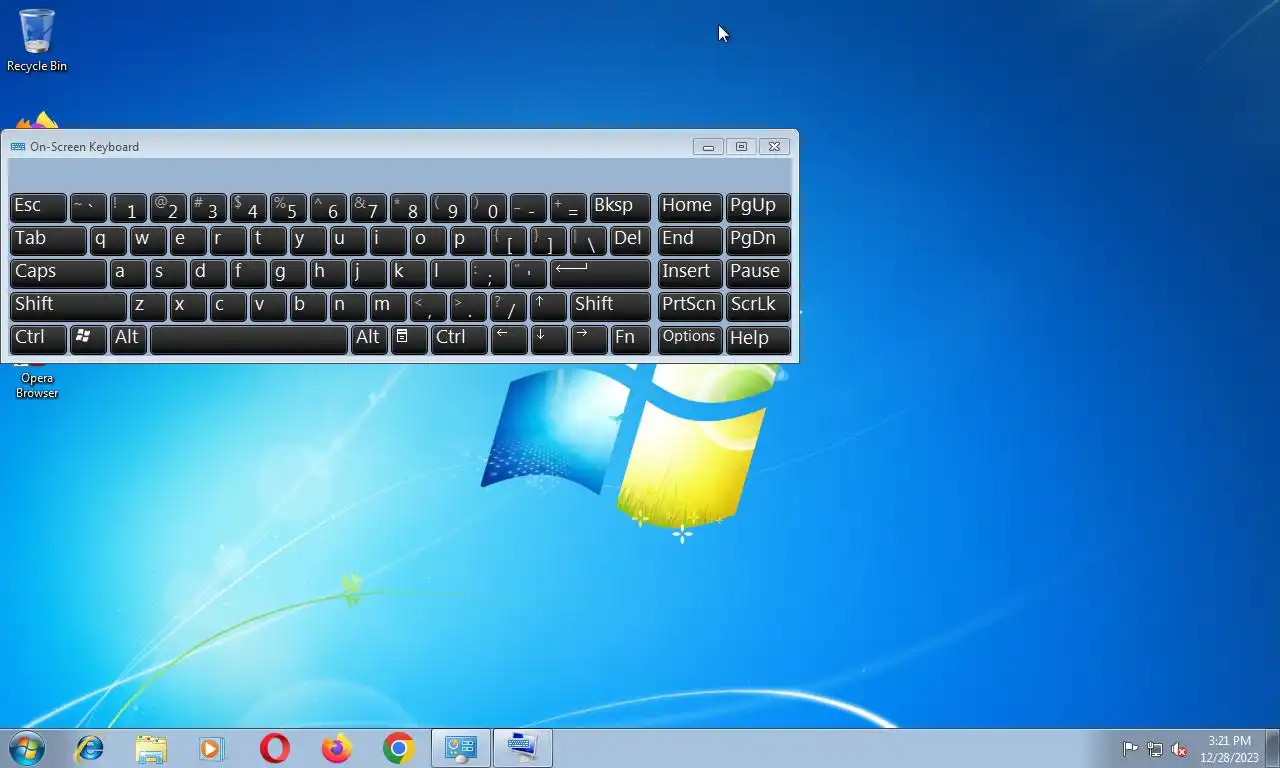Image resolution: width=1280 pixels, height=768 pixels.
Task: Click the question mark/slash key
Action: (x=508, y=306)
